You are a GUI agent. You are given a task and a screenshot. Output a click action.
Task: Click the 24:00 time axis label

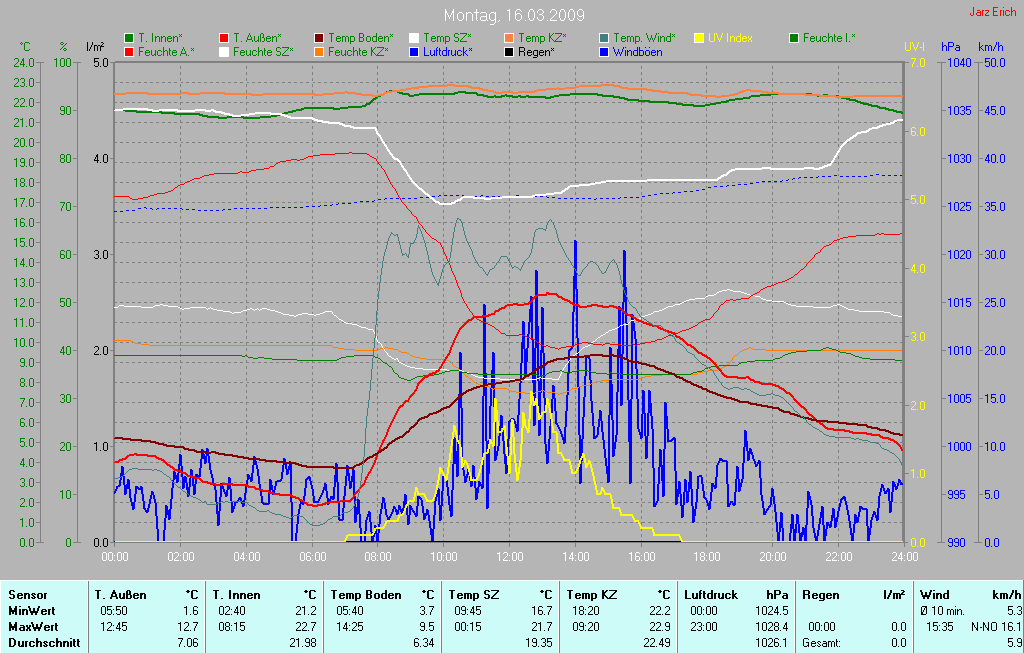[x=904, y=557]
